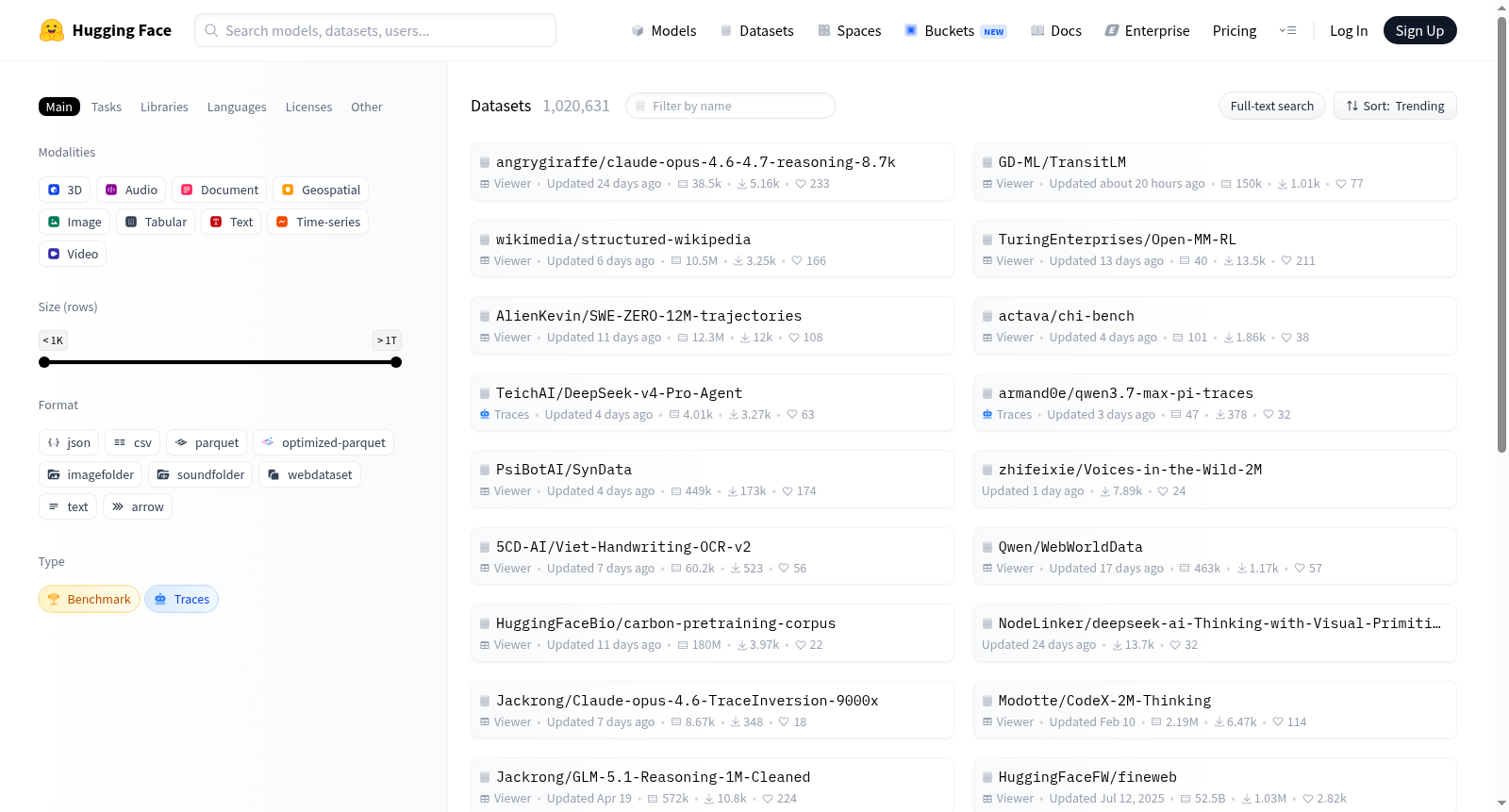Click the Tabular modality icon
The image size is (1509, 812).
pos(131,222)
